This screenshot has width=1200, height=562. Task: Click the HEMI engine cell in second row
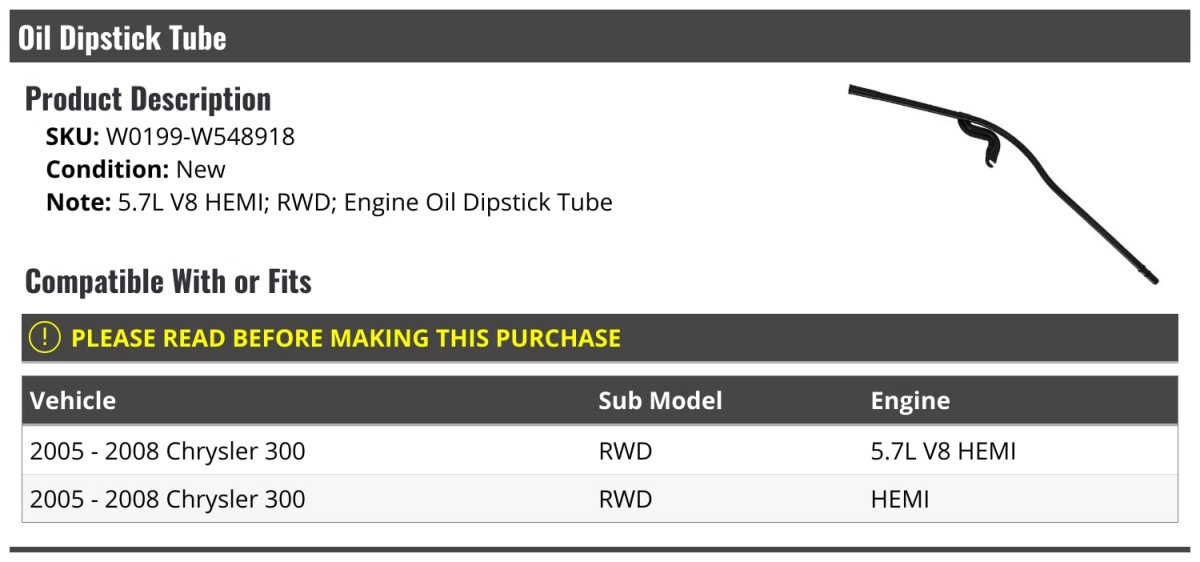coord(900,499)
